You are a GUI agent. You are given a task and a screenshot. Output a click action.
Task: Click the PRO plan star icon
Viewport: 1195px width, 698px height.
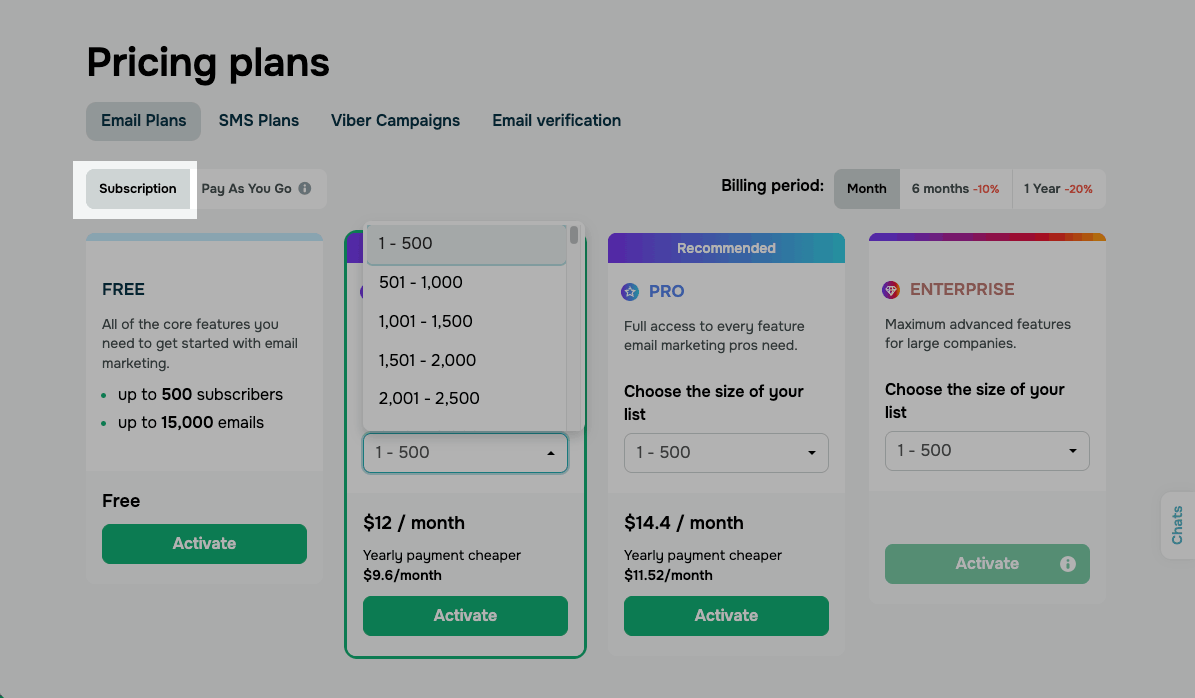(630, 292)
